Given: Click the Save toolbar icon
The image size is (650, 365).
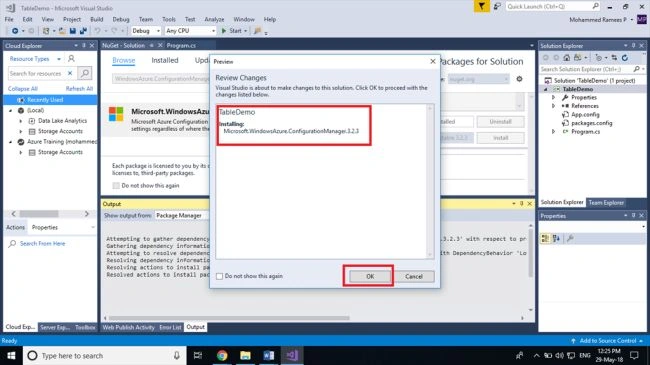Looking at the screenshot, I should (73, 31).
